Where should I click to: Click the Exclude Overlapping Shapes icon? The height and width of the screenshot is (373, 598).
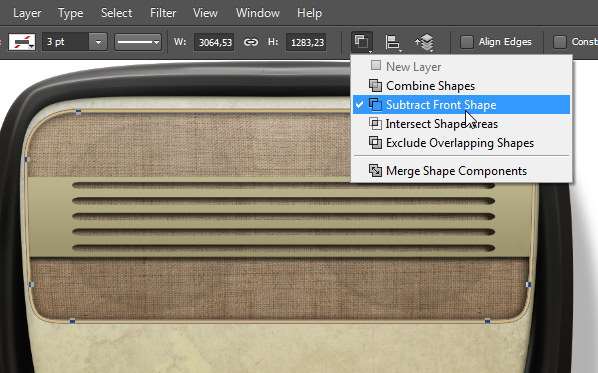(375, 143)
